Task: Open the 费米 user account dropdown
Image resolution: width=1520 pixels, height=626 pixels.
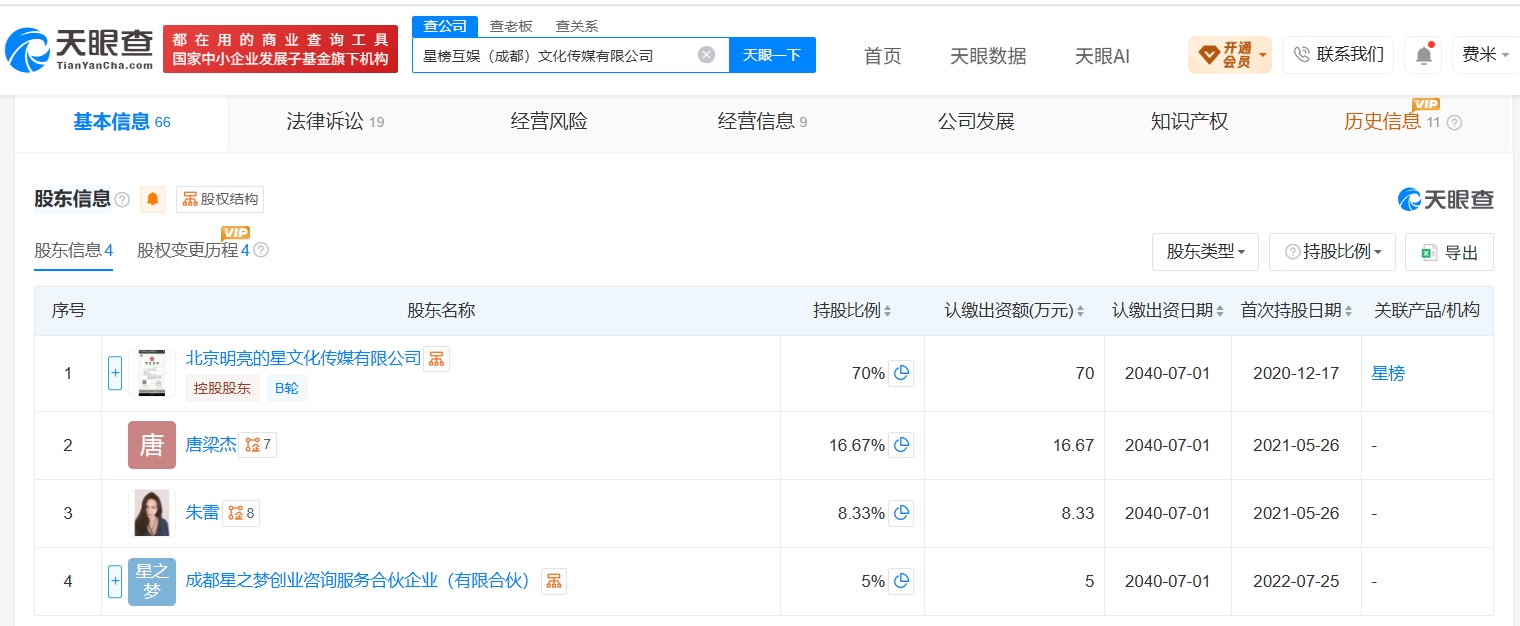Action: 1486,55
